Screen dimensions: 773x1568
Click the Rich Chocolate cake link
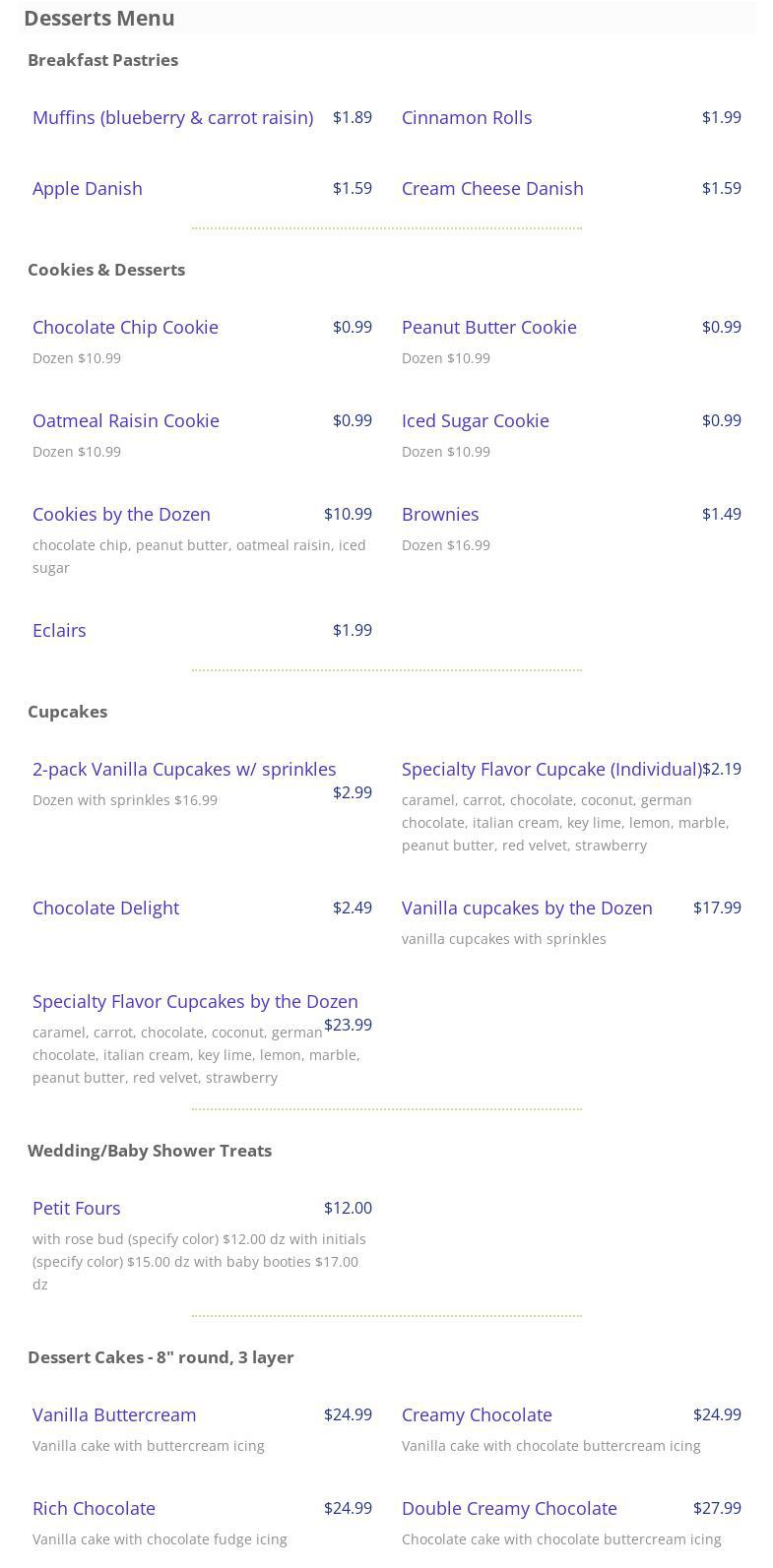94,1509
